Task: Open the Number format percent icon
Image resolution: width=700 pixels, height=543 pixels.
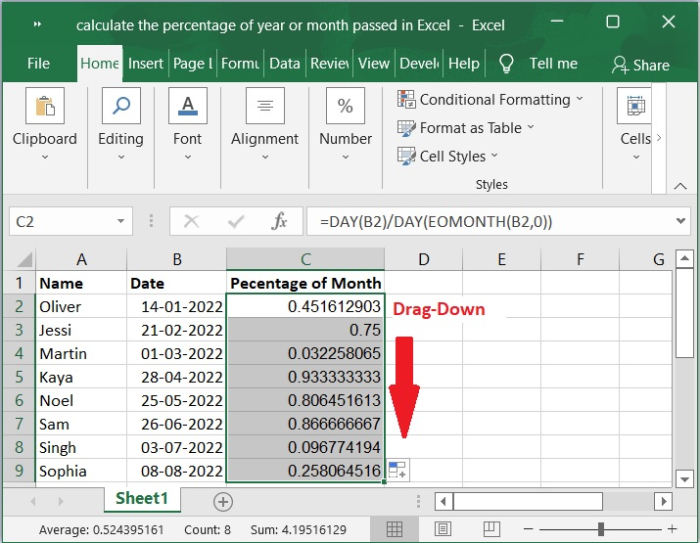Action: 345,107
